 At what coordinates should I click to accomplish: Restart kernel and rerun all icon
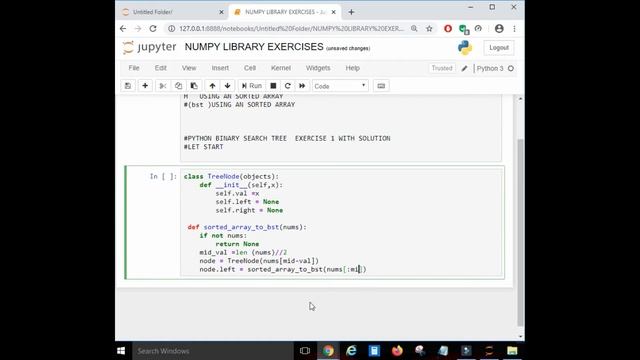(x=302, y=86)
